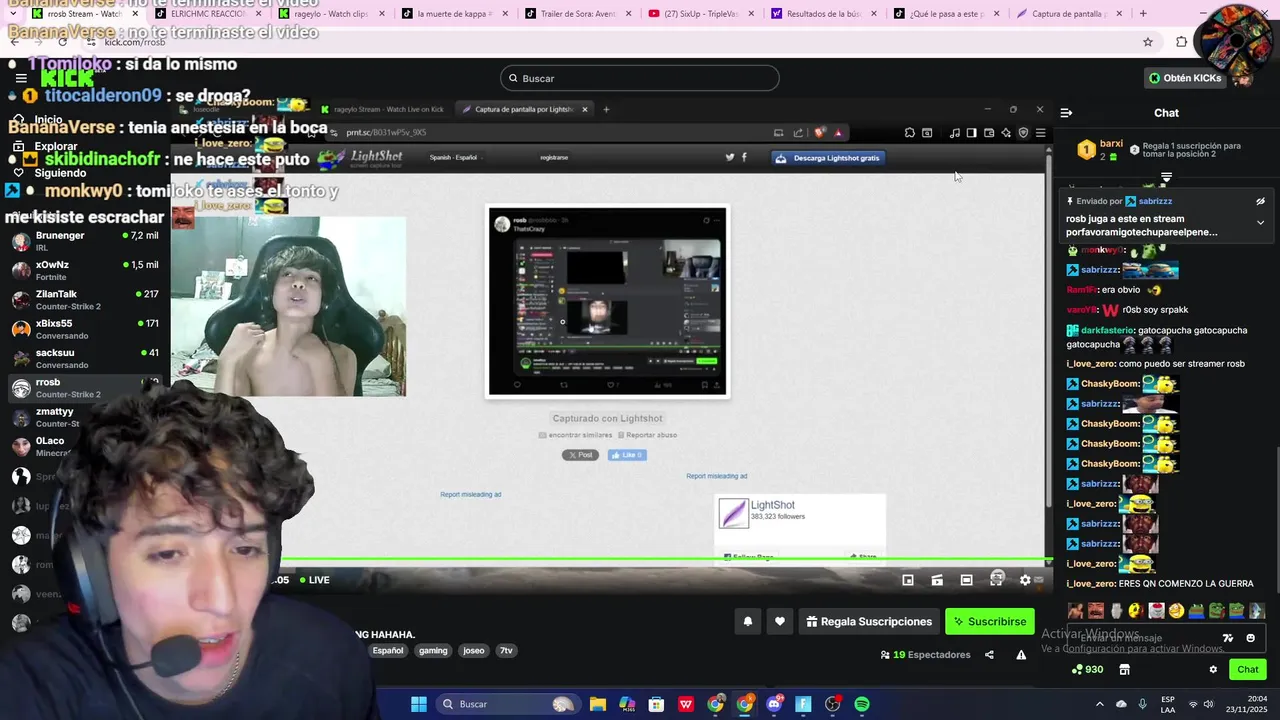Report the stream with warning triangle icon
Viewport: 1280px width, 720px height.
click(x=1021, y=655)
